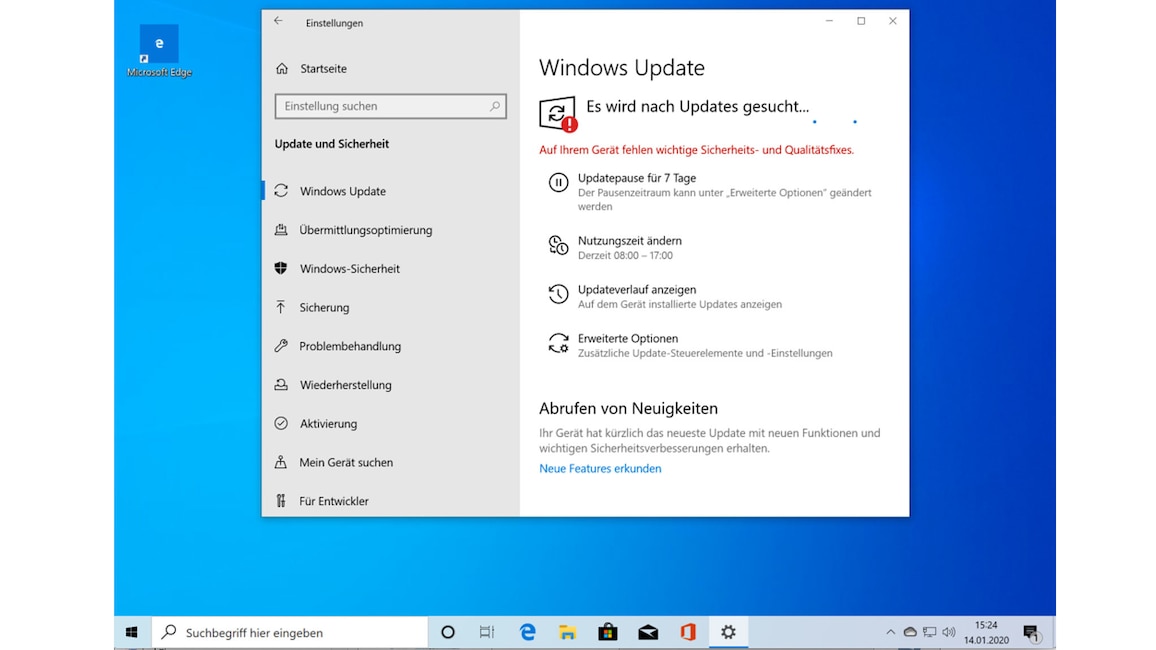Click the Update und Sicherheit heading

tap(332, 144)
